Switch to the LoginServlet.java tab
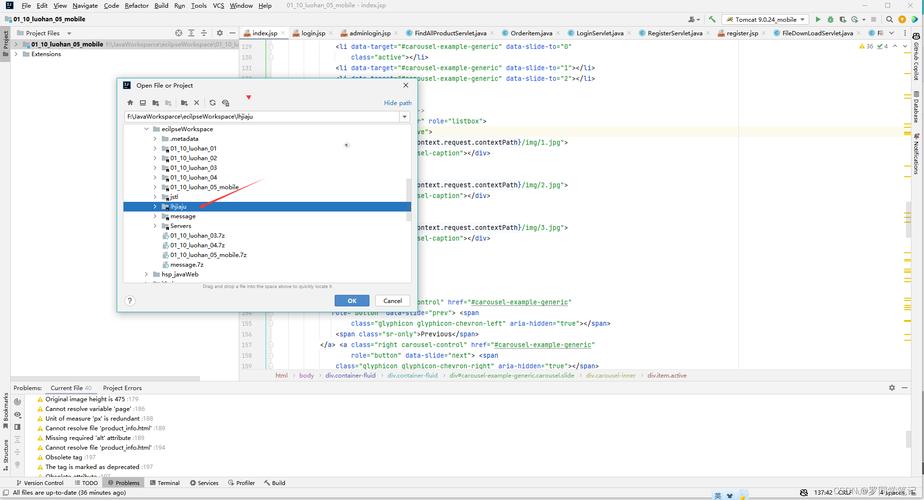The image size is (924, 500). point(599,33)
